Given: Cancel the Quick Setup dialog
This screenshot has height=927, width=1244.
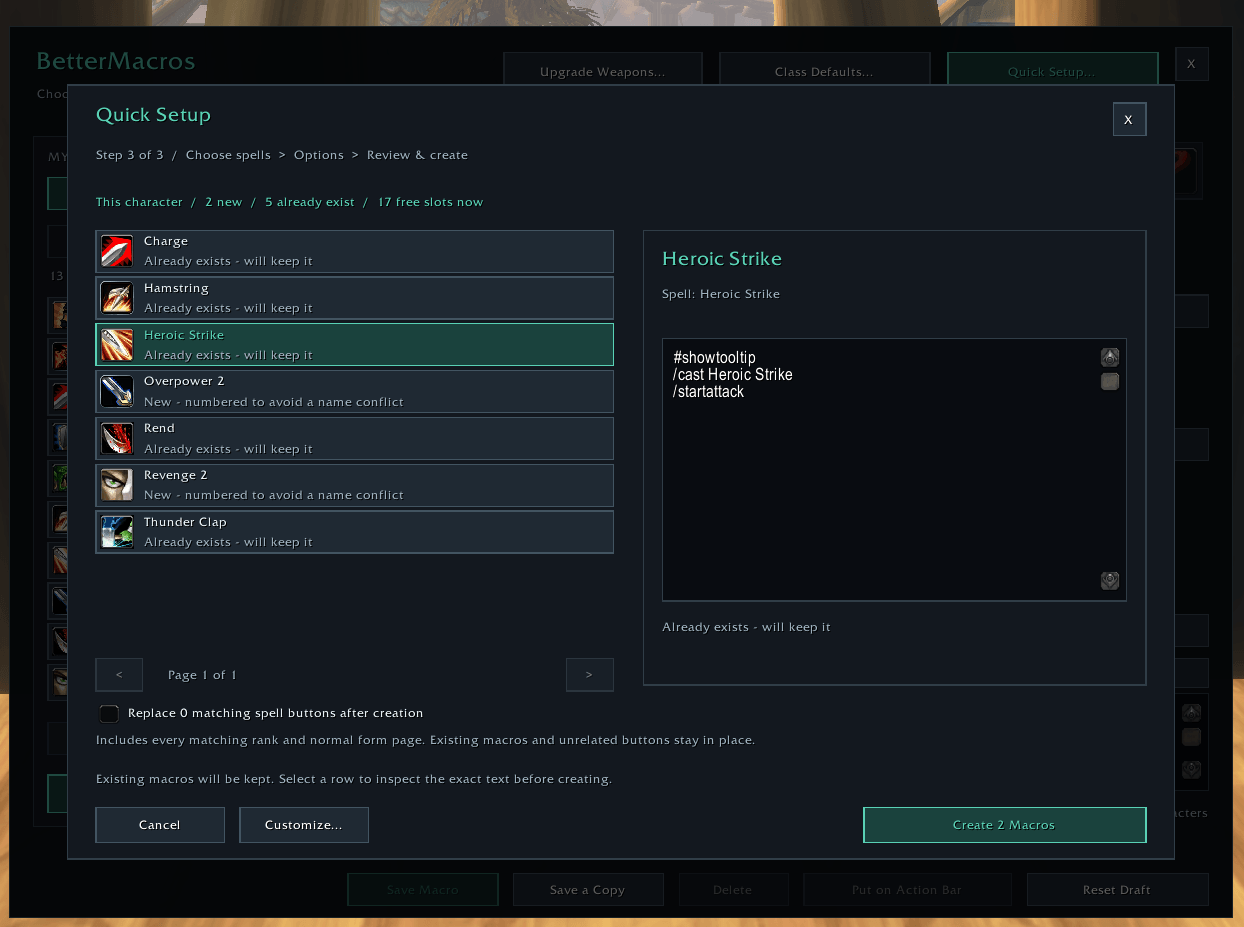Looking at the screenshot, I should (x=160, y=825).
